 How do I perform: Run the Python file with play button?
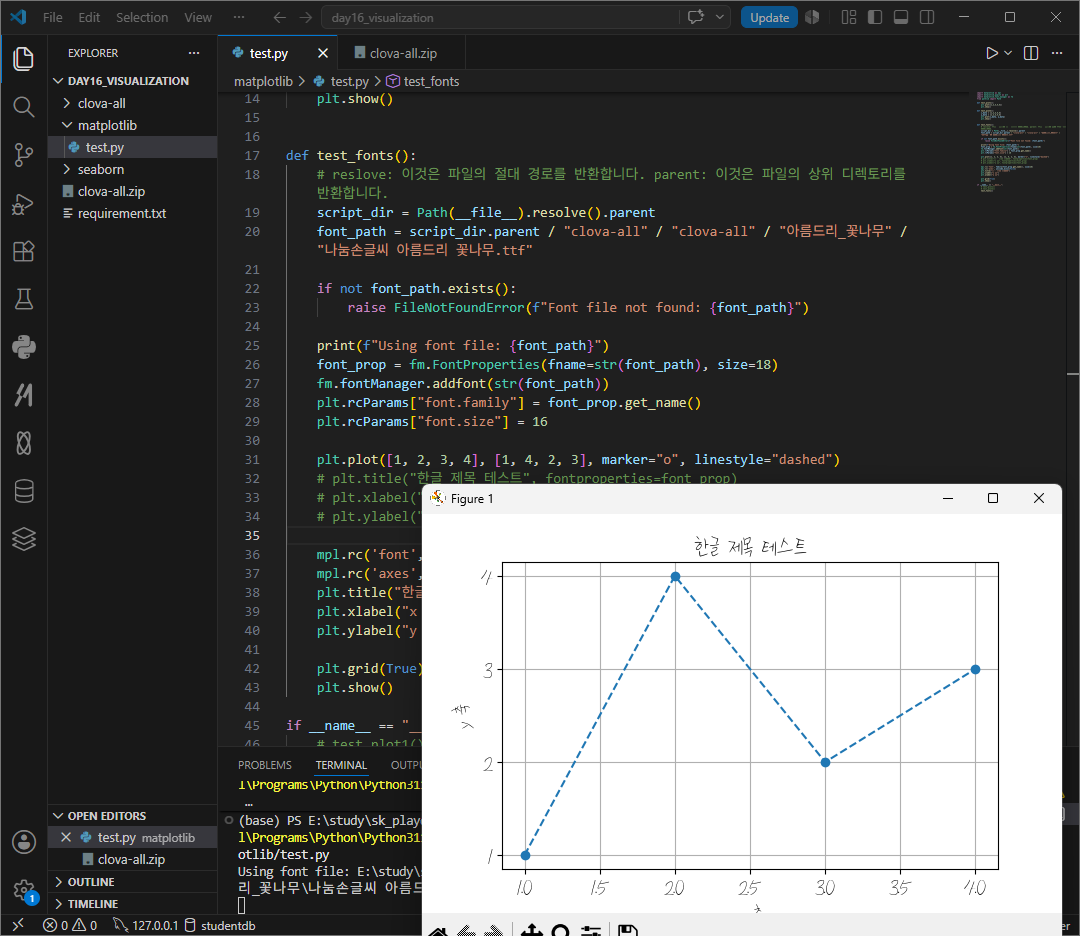point(991,53)
